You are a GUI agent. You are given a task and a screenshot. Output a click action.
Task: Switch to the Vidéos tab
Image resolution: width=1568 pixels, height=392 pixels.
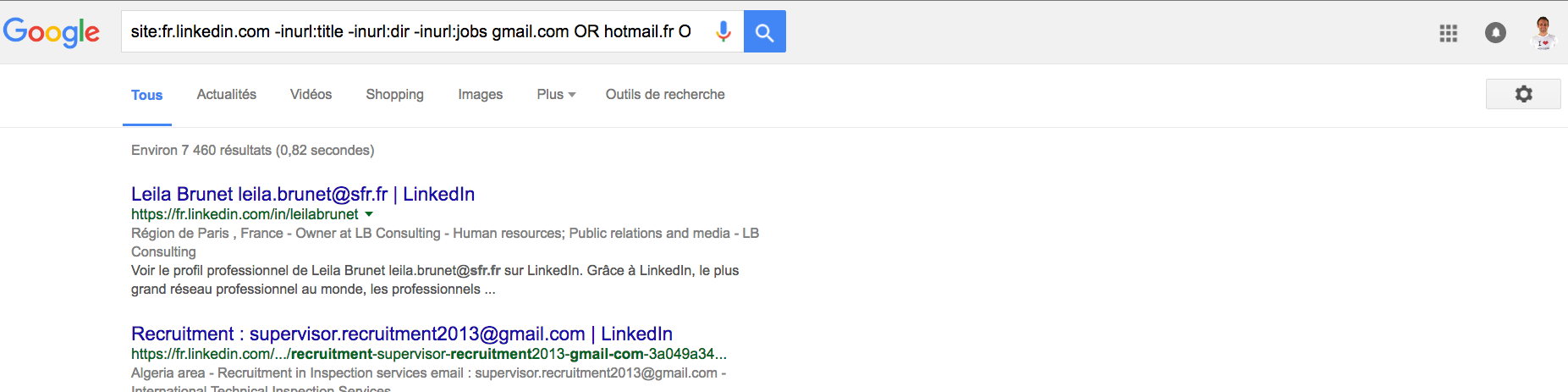311,95
